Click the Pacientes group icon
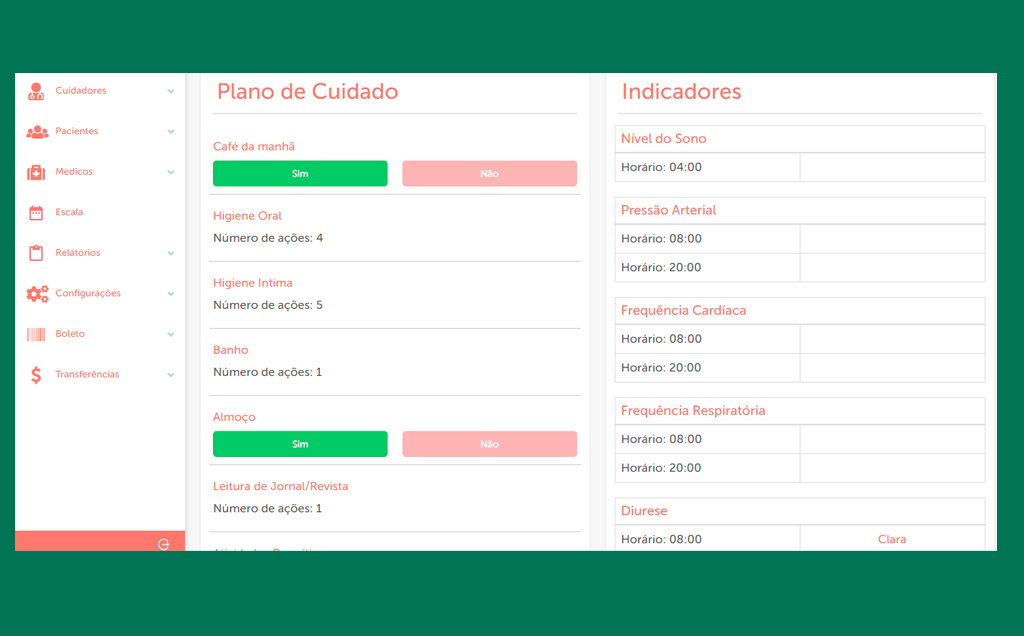This screenshot has height=636, width=1024. [x=37, y=132]
